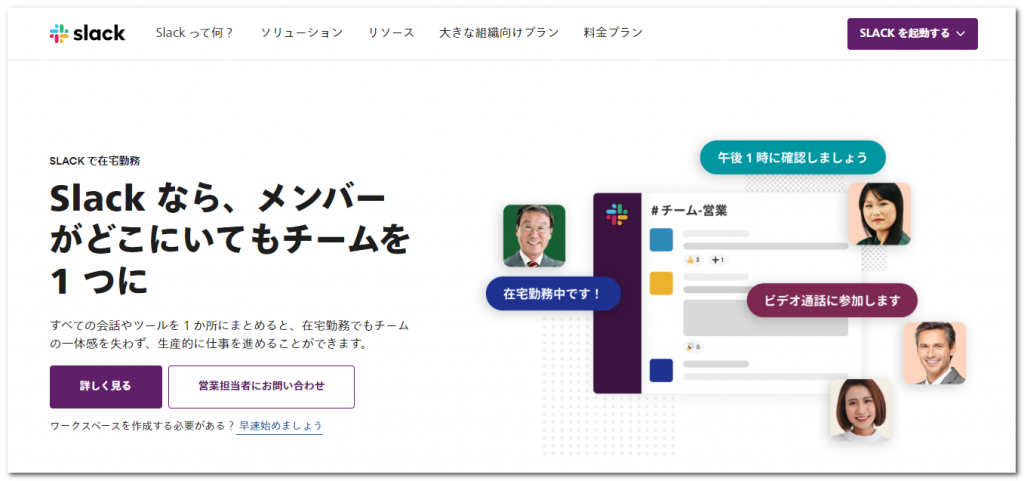This screenshot has height=481, width=1024.
Task: Open the Slack って何？ menu item
Action: pos(195,33)
